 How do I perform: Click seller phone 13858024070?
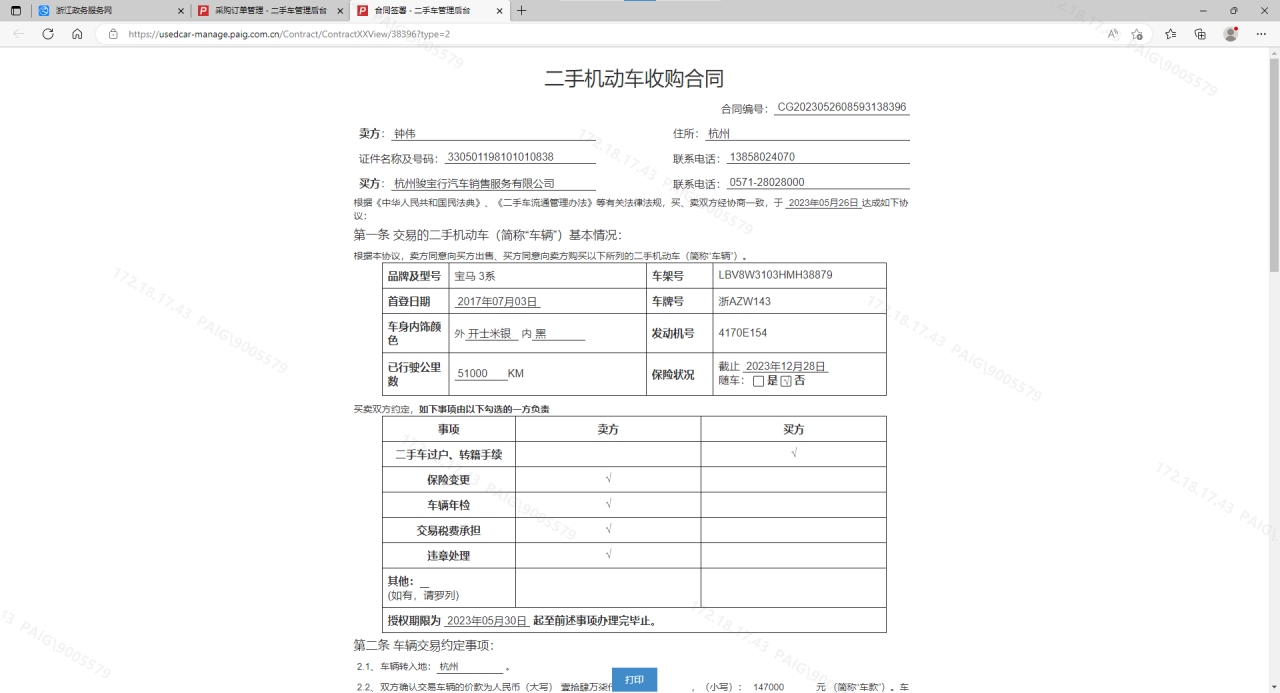tap(762, 157)
